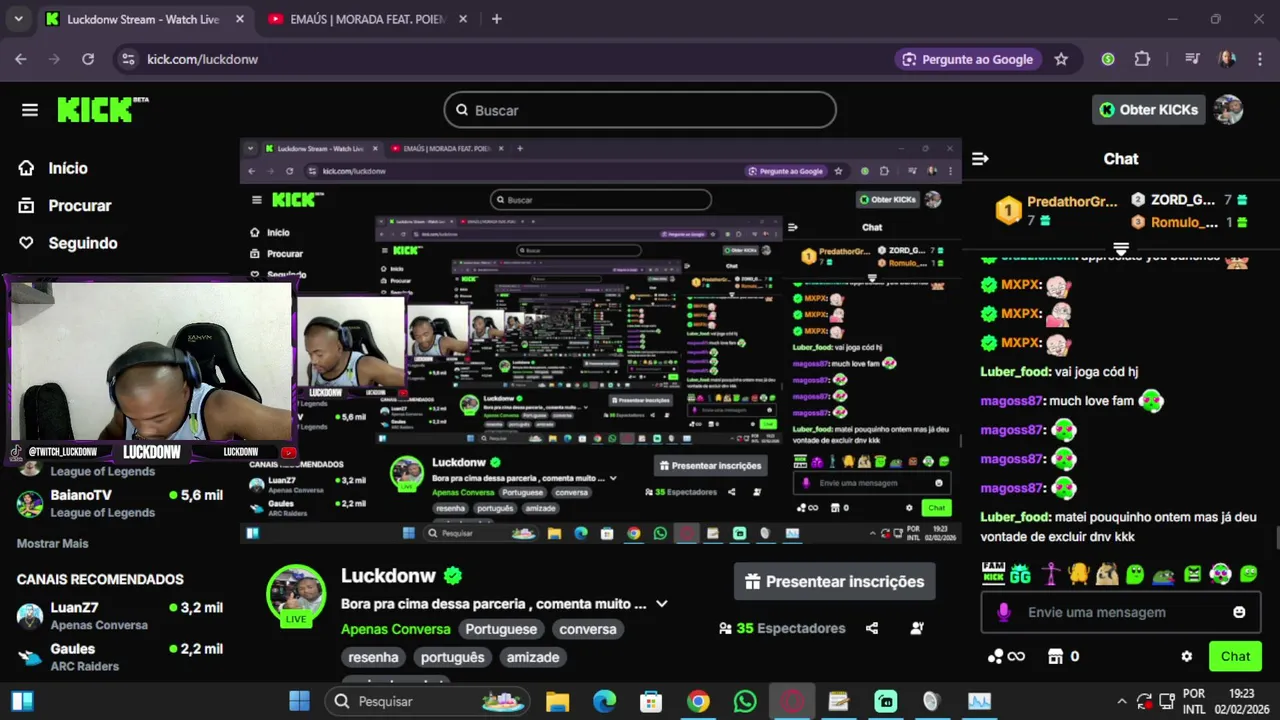Expand the stream title chevron
The image size is (1280, 720).
[661, 604]
